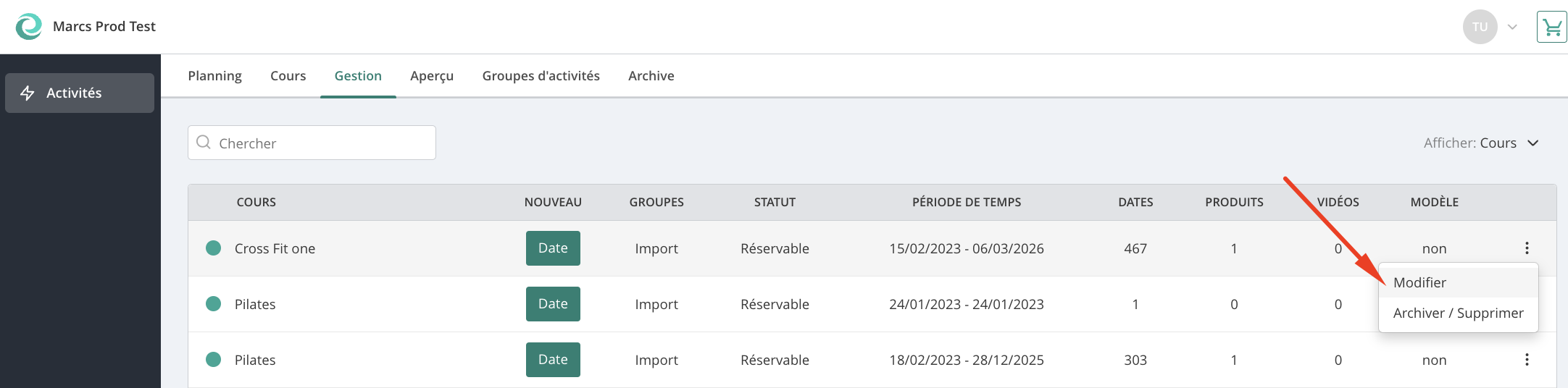Expand the user account chevron
The image size is (1568, 388).
pos(1512,28)
